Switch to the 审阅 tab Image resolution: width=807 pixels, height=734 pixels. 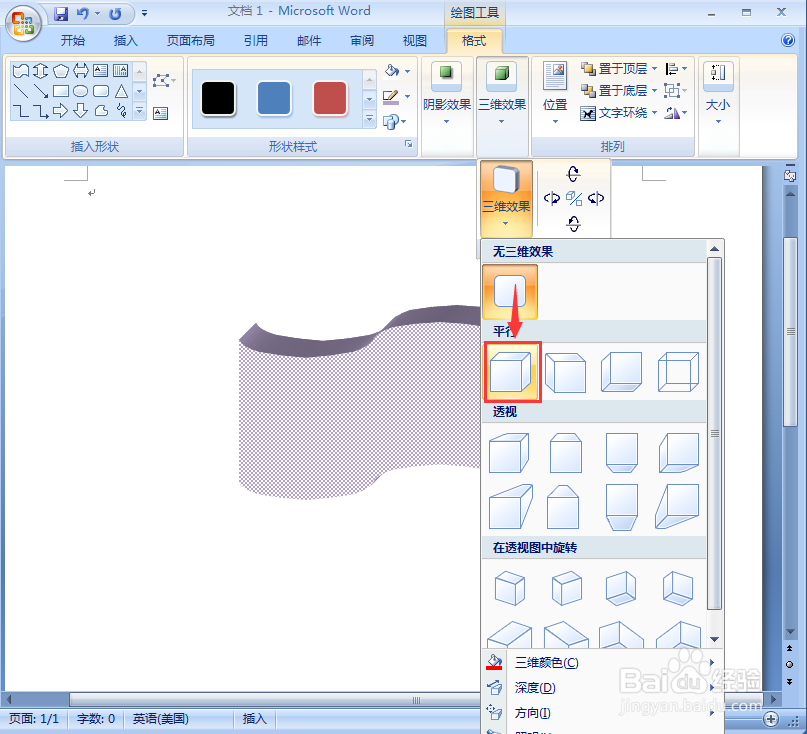(x=362, y=40)
